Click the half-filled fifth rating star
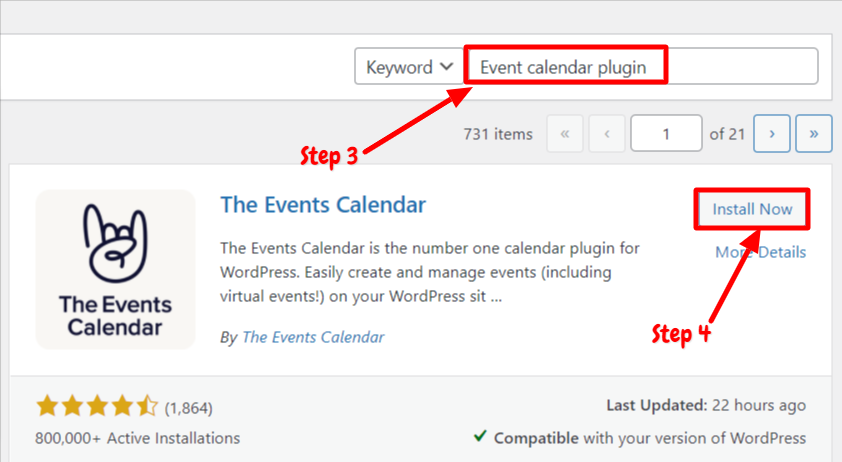This screenshot has height=462, width=842. tap(147, 406)
